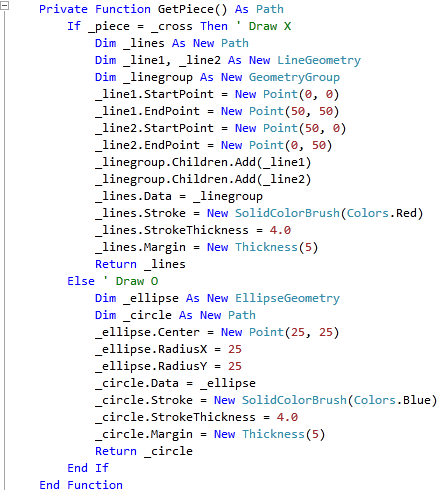Click the 'Else' keyword
Image resolution: width=438 pixels, height=490 pixels.
81,281
